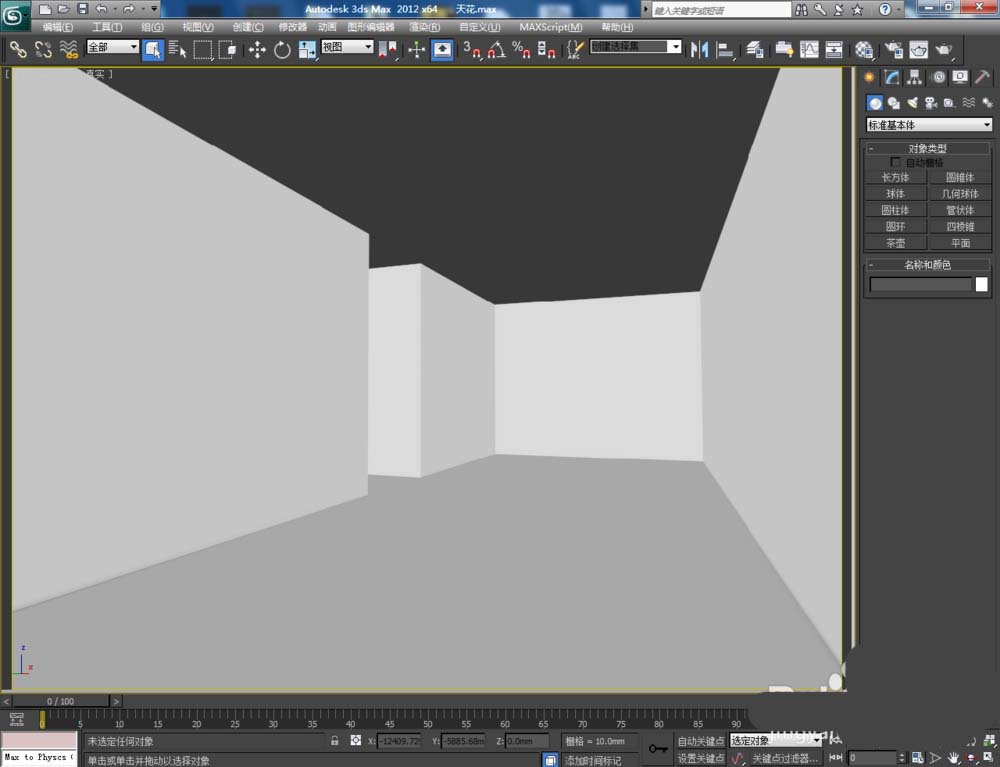Enable the 自动栅格 checkbox
This screenshot has width=1000, height=767.
click(x=896, y=162)
